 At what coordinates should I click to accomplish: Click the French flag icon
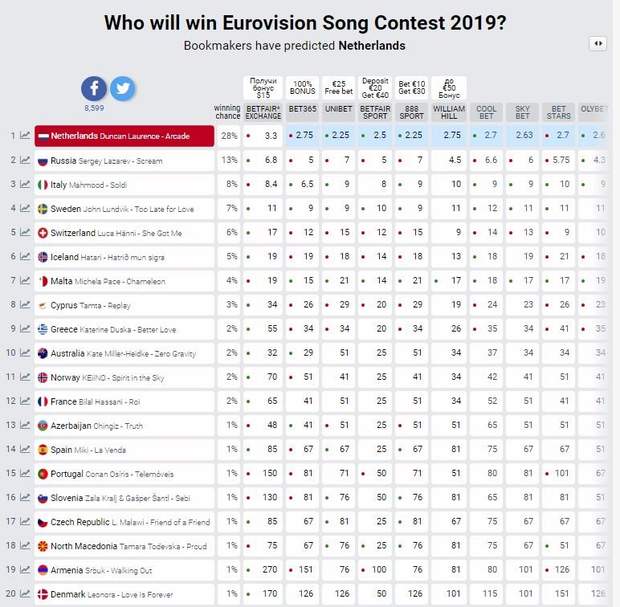pyautogui.click(x=43, y=401)
